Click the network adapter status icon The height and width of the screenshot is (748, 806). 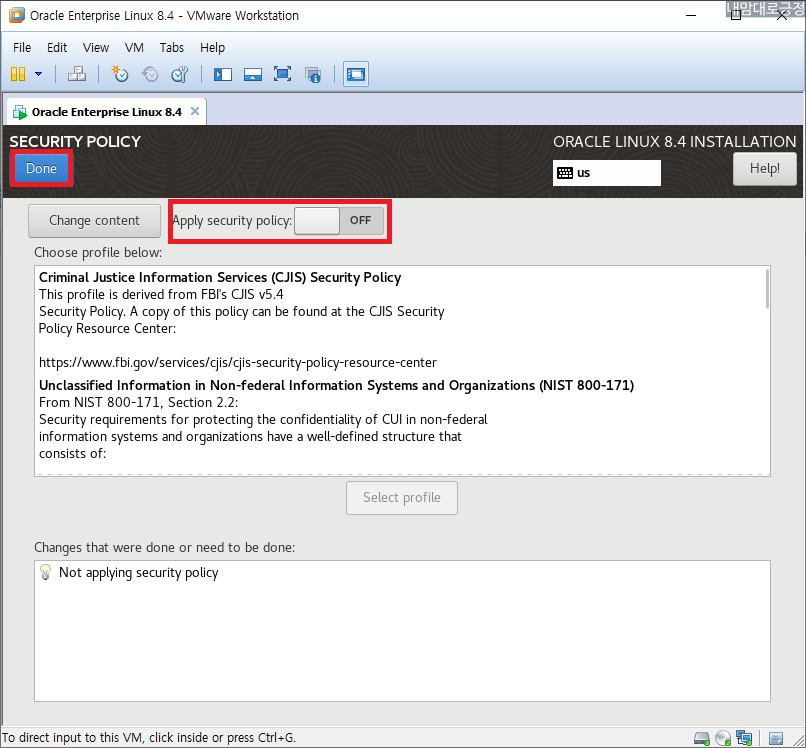[744, 738]
